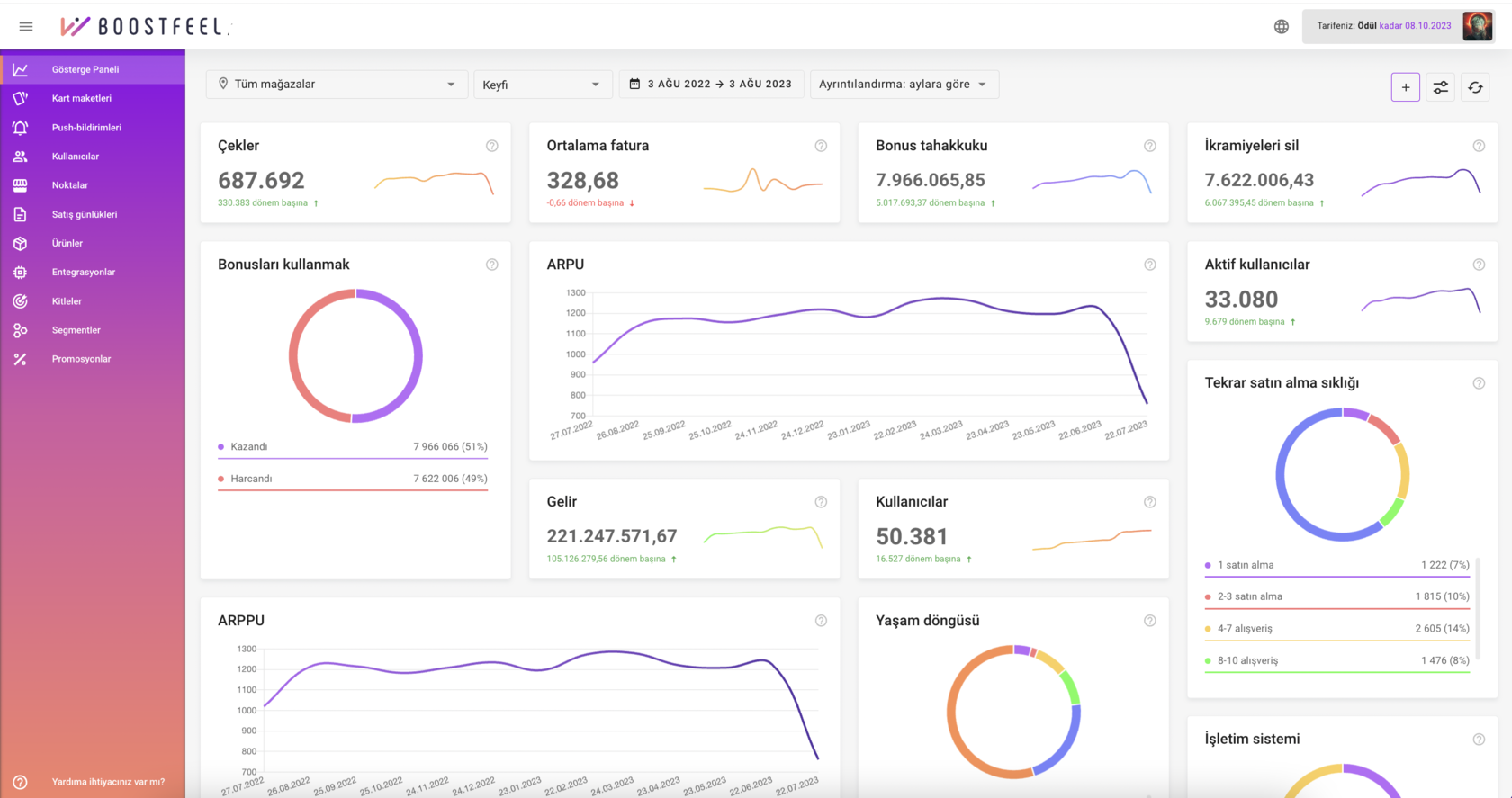This screenshot has width=1512, height=798.
Task: Open the user profile avatar
Action: 1477,26
